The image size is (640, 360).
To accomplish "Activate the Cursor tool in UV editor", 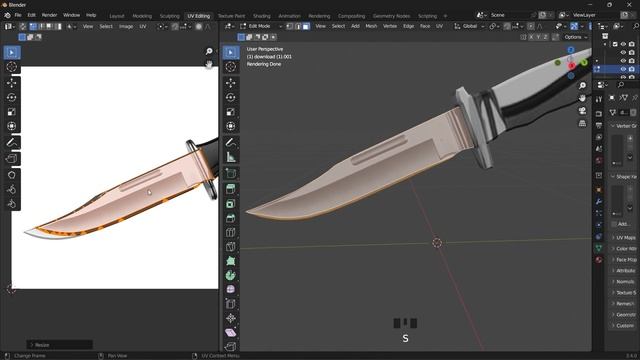I will 11,67.
